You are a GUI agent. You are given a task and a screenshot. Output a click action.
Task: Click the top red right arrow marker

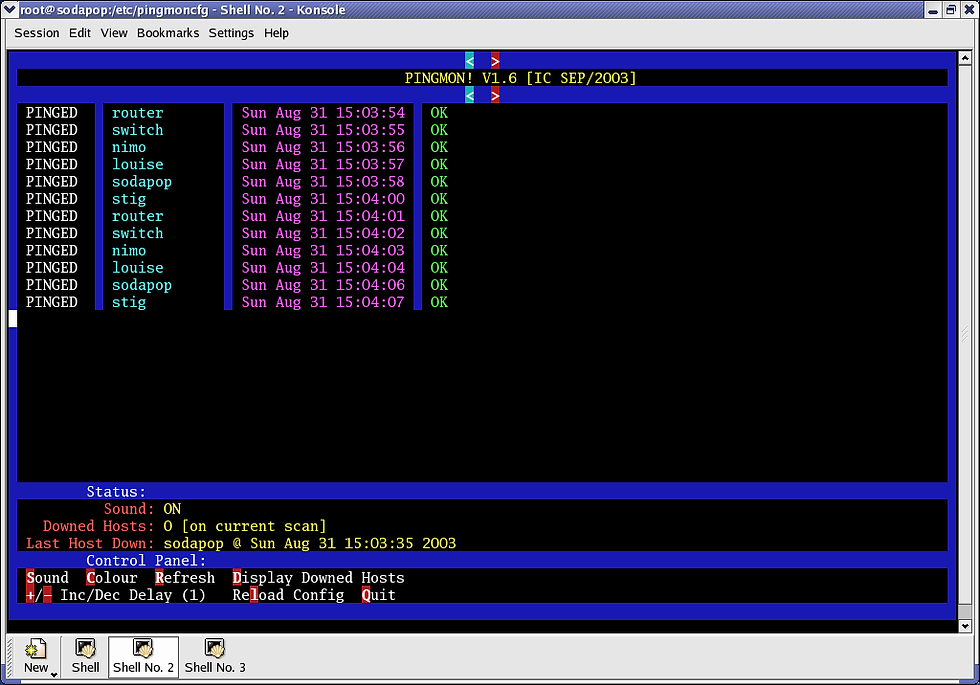click(495, 61)
